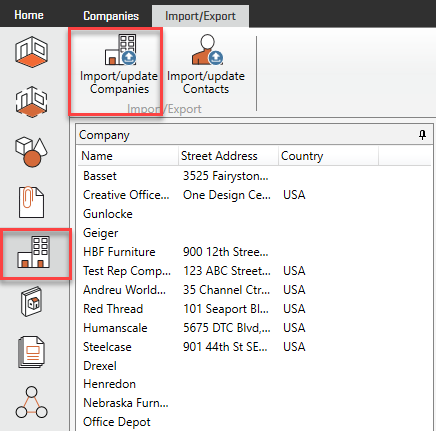Click the top 3D room sidebar icon
The width and height of the screenshot is (436, 431).
pos(31,52)
